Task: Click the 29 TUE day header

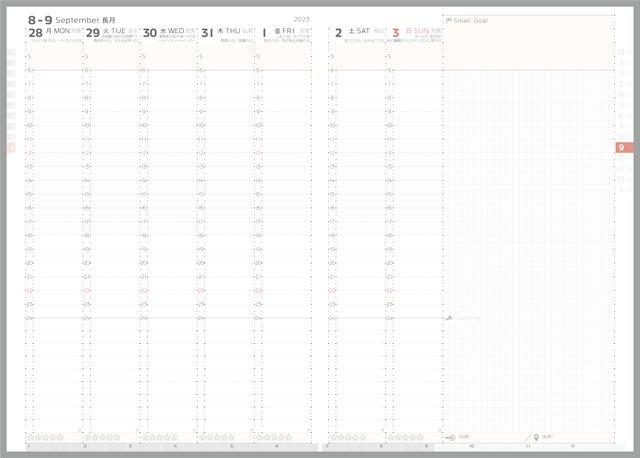Action: (x=107, y=32)
